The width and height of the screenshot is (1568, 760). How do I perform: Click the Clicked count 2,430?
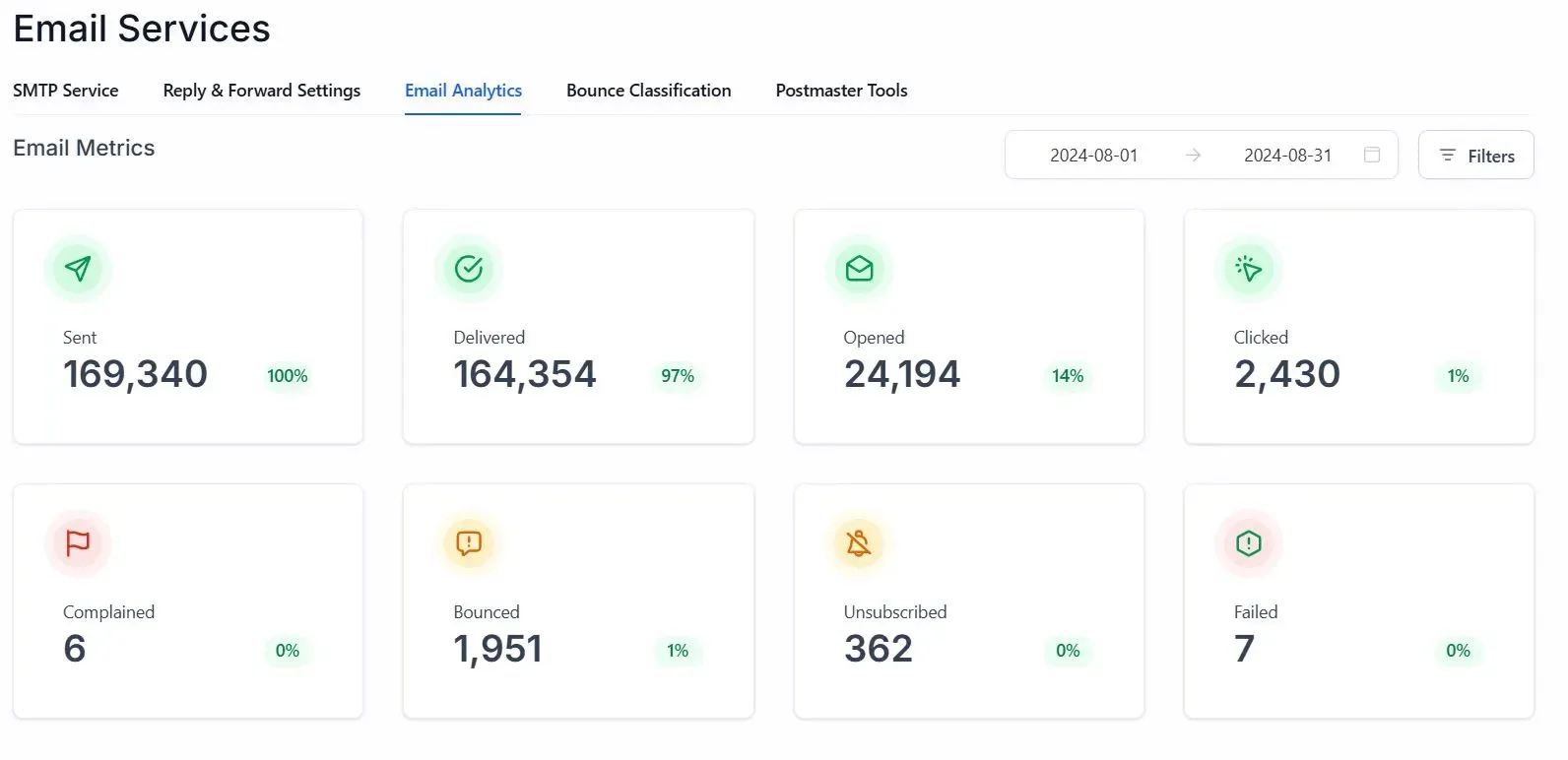tap(1287, 374)
